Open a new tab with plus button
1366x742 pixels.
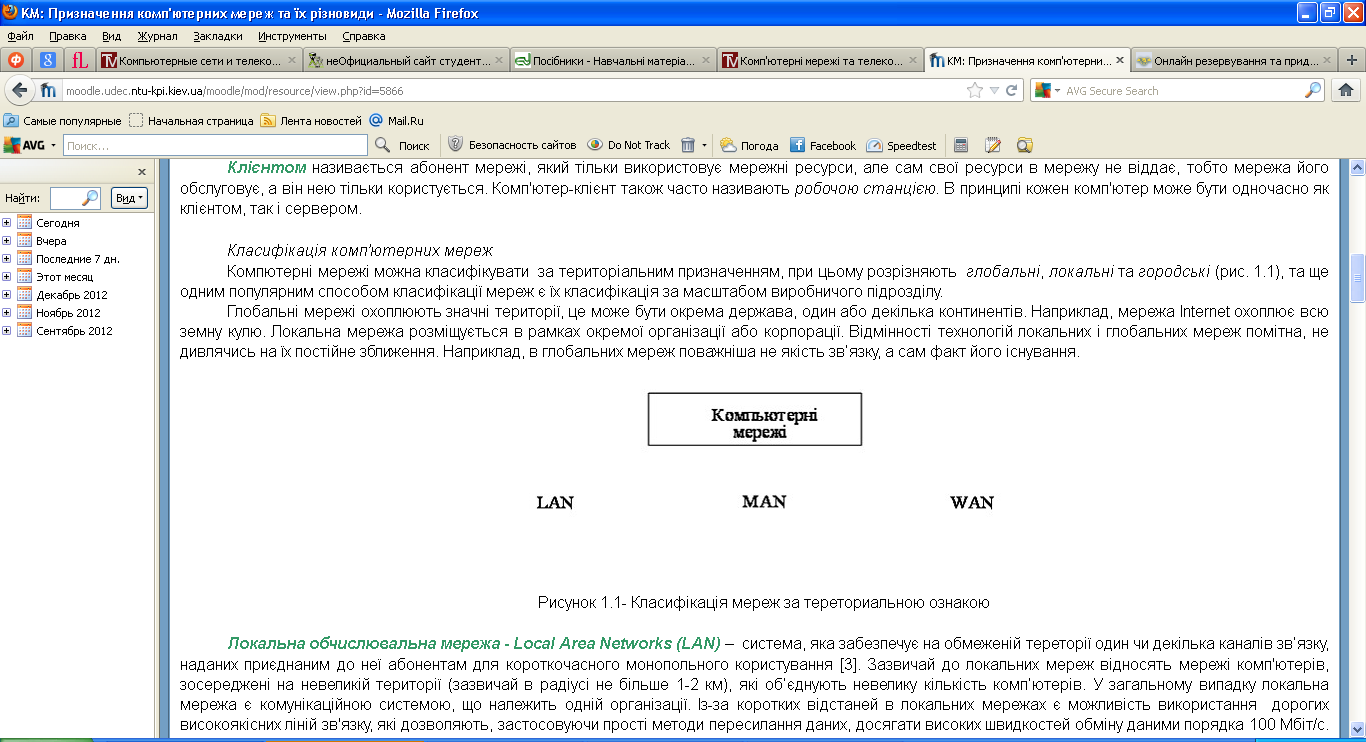[x=1351, y=60]
